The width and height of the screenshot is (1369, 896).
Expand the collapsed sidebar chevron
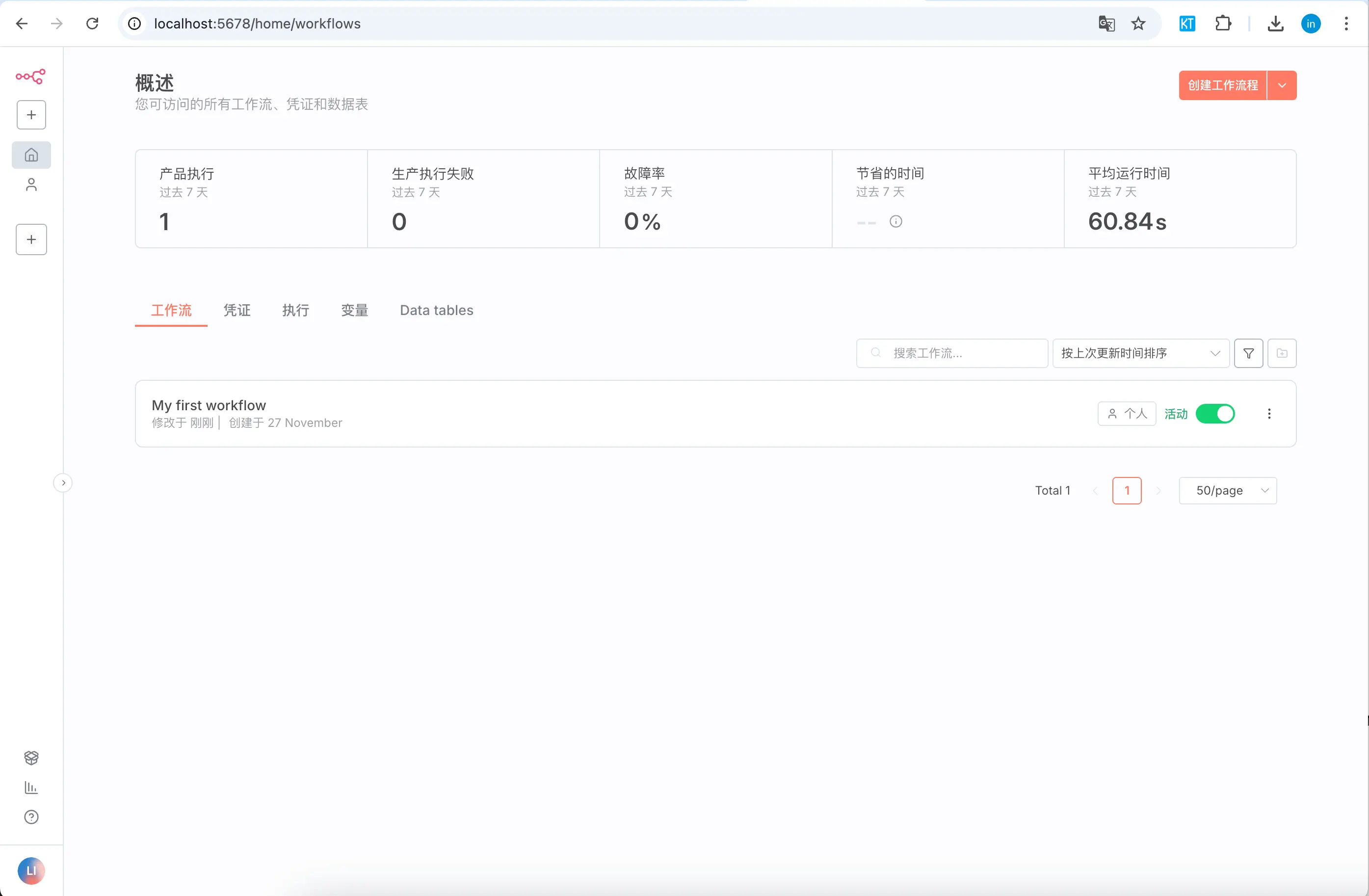(x=63, y=482)
